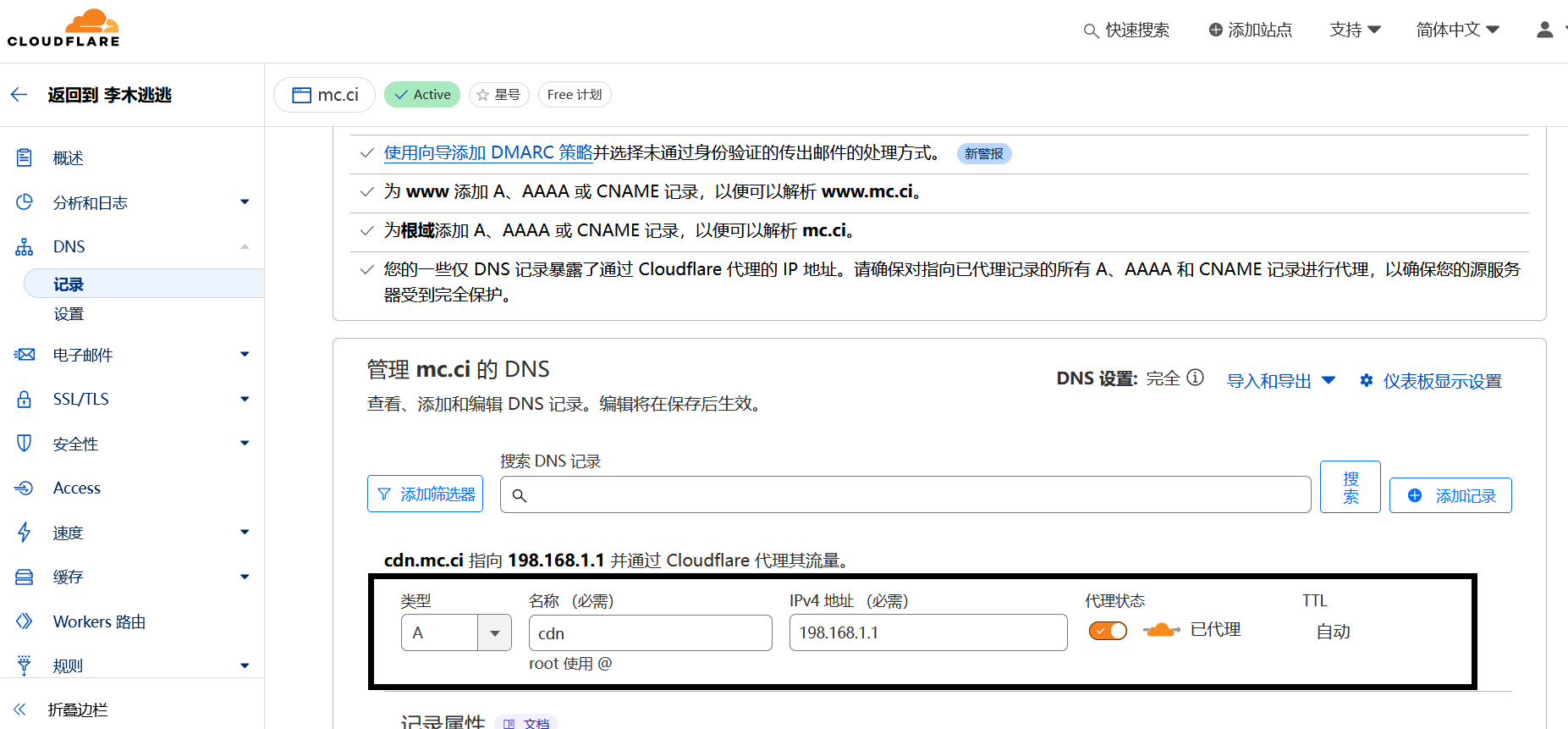Collapse the exposed IP warning row
The image size is (1568, 729).
coord(367,270)
